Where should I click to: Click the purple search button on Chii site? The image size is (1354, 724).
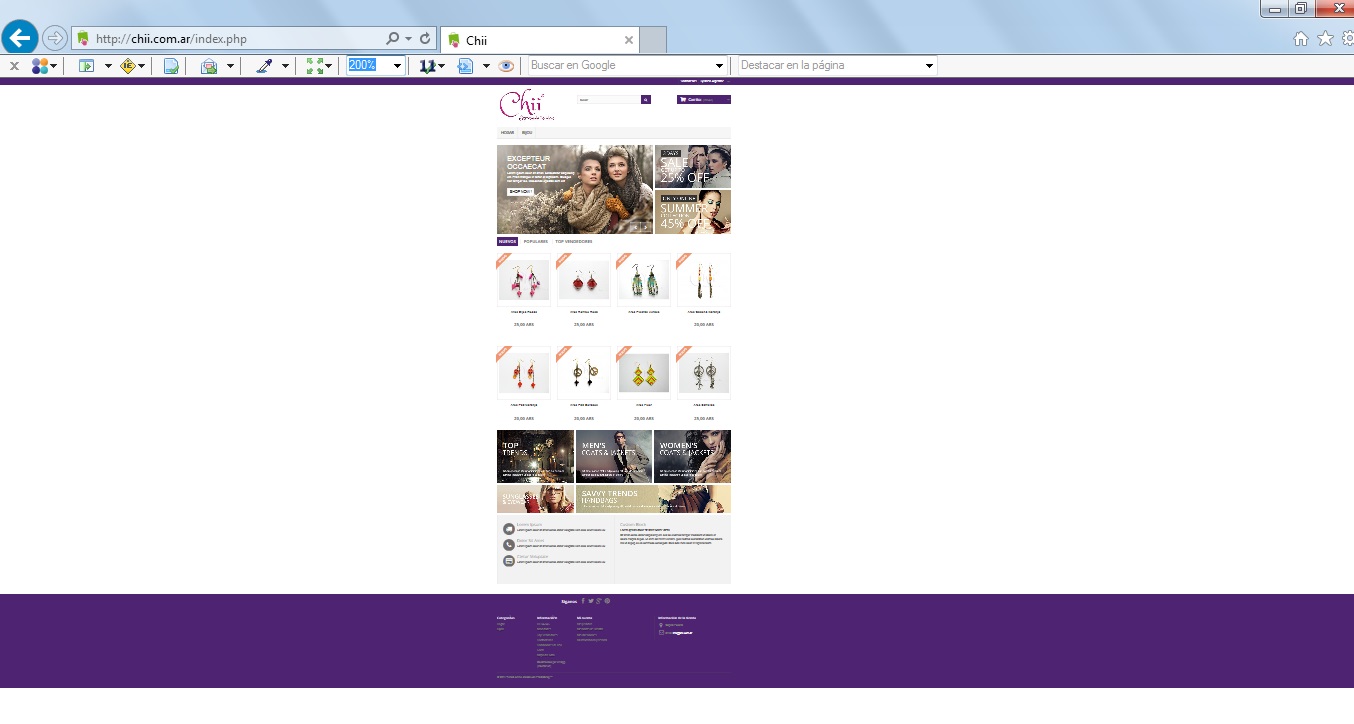pyautogui.click(x=646, y=100)
